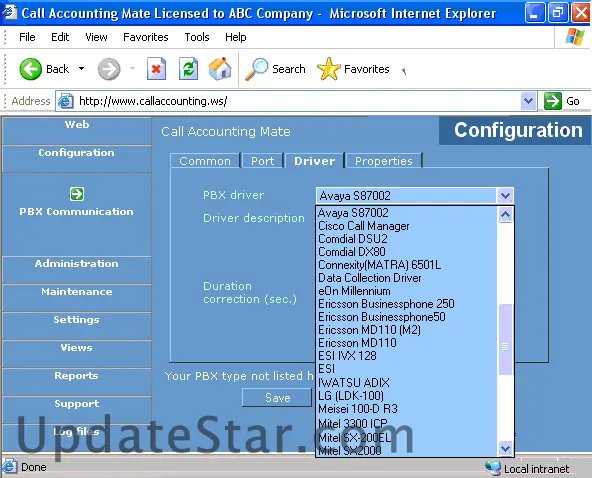Select Ericsson MD110 (M2) driver
Viewport: 592px width, 478px height.
tap(407, 330)
